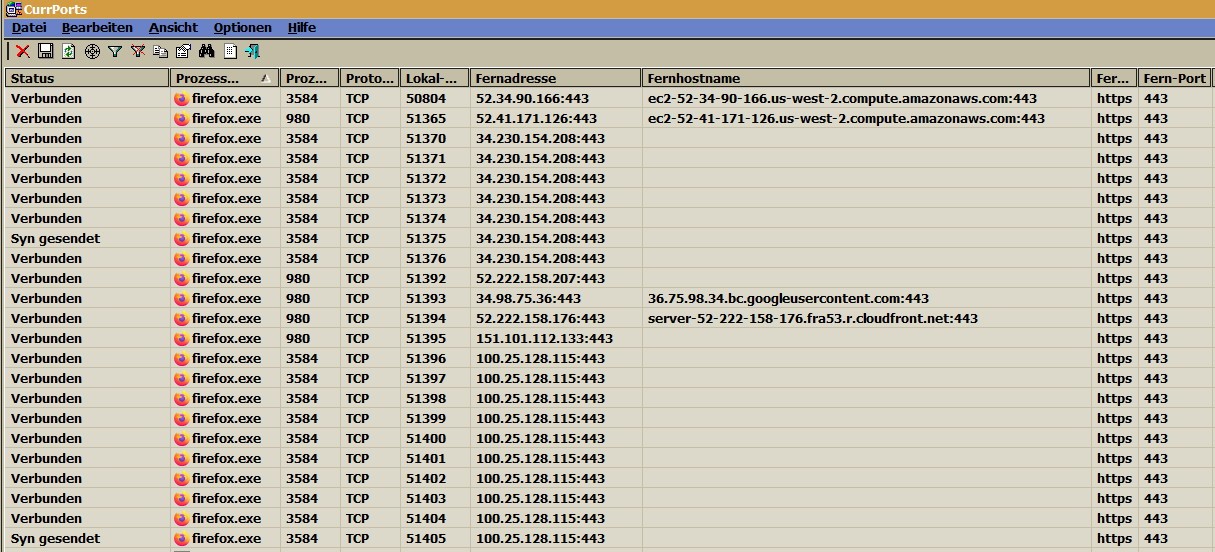Open the Hilfe menu
The image size is (1215, 552).
click(302, 28)
